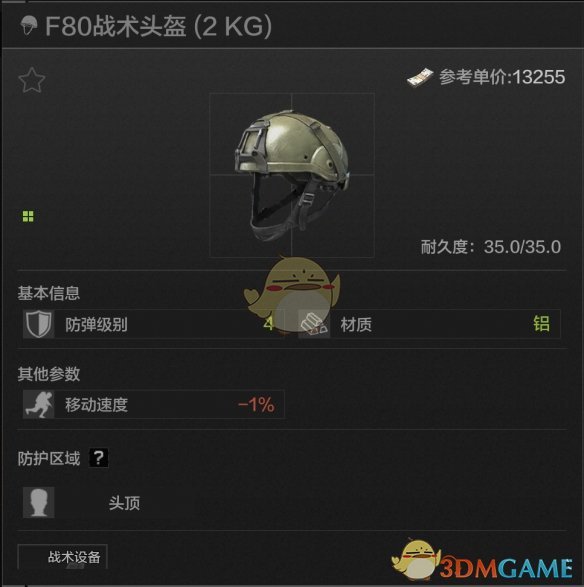584x587 pixels.
Task: Click the 移动速度 -1% row
Action: pyautogui.click(x=153, y=404)
